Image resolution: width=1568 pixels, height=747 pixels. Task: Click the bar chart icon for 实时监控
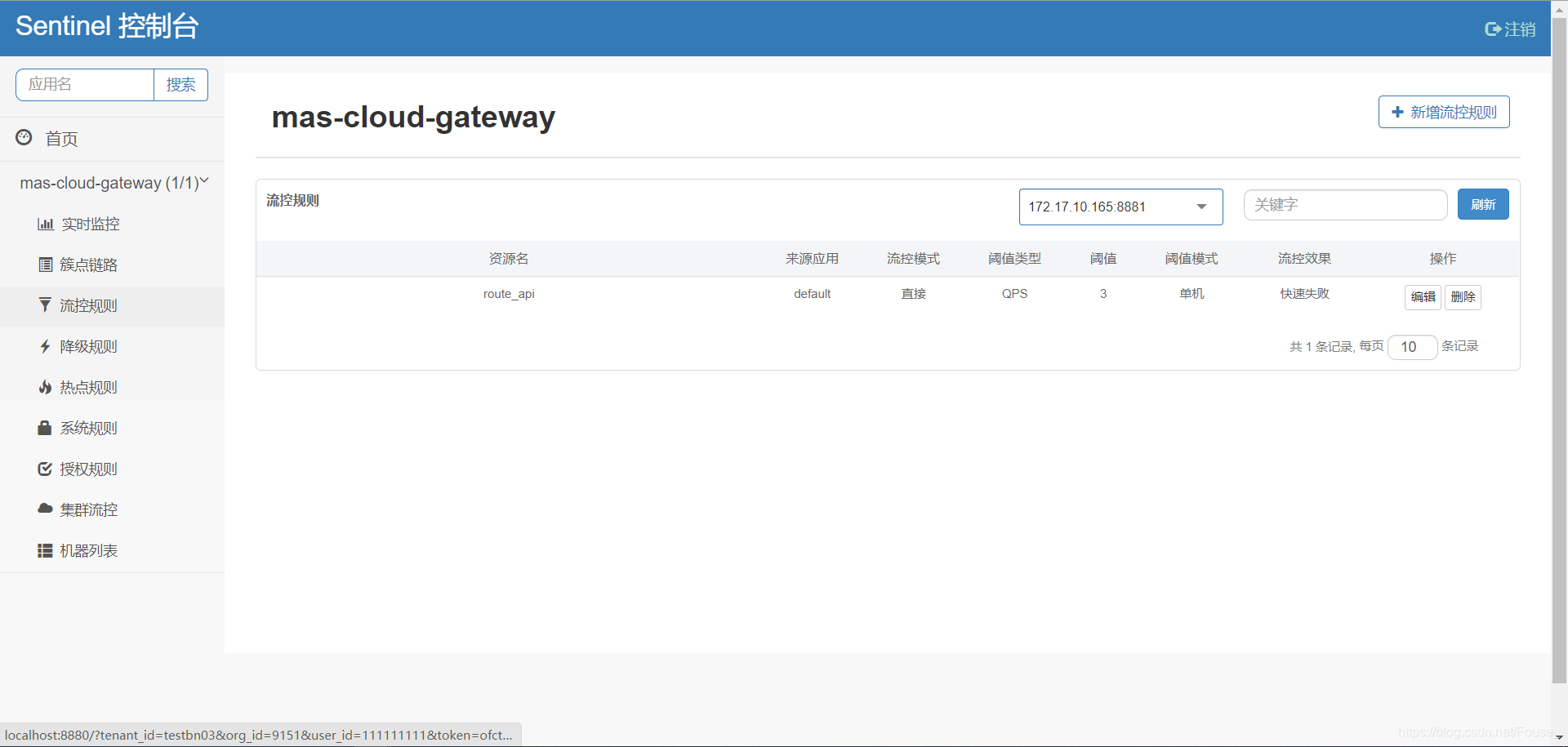(46, 224)
